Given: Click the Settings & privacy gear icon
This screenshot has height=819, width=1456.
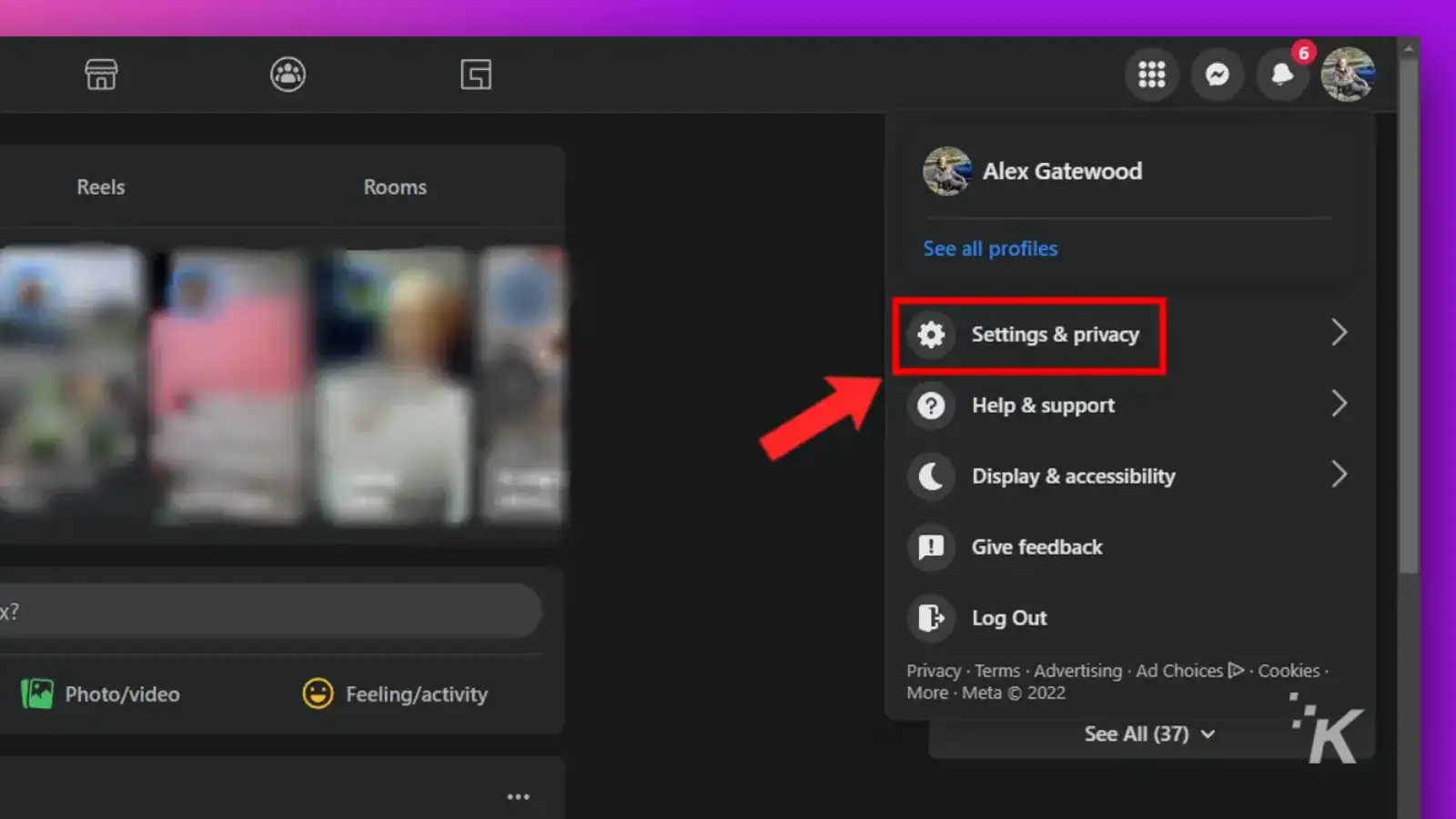Looking at the screenshot, I should click(931, 334).
